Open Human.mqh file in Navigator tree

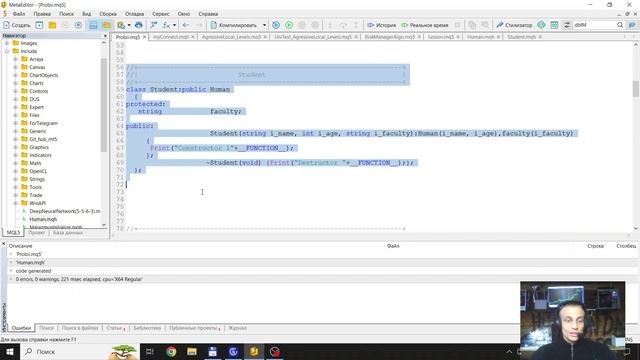pos(43,219)
